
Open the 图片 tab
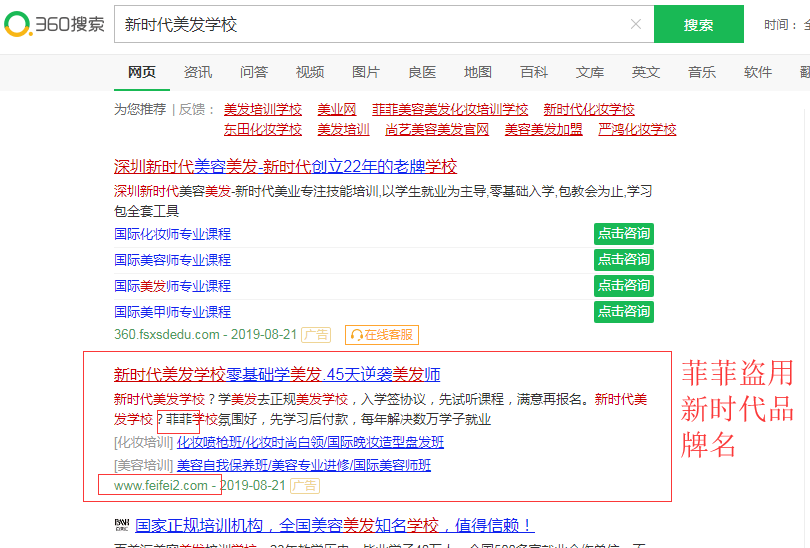coord(366,72)
